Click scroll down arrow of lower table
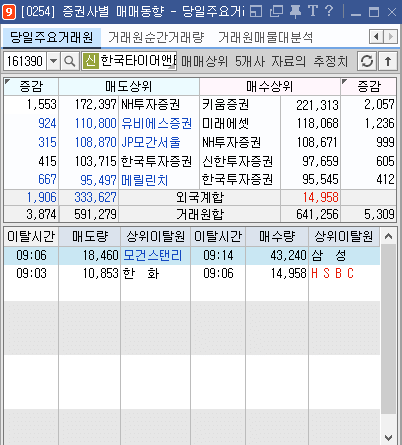This screenshot has height=445, width=402. (388, 437)
